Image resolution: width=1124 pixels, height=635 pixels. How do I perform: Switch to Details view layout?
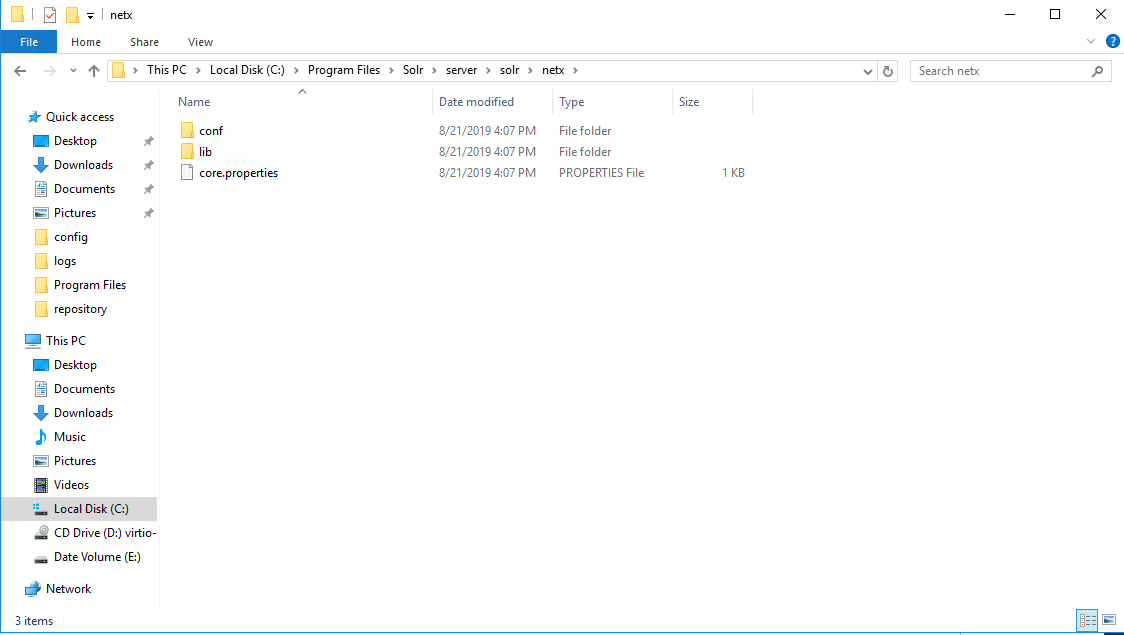1087,621
